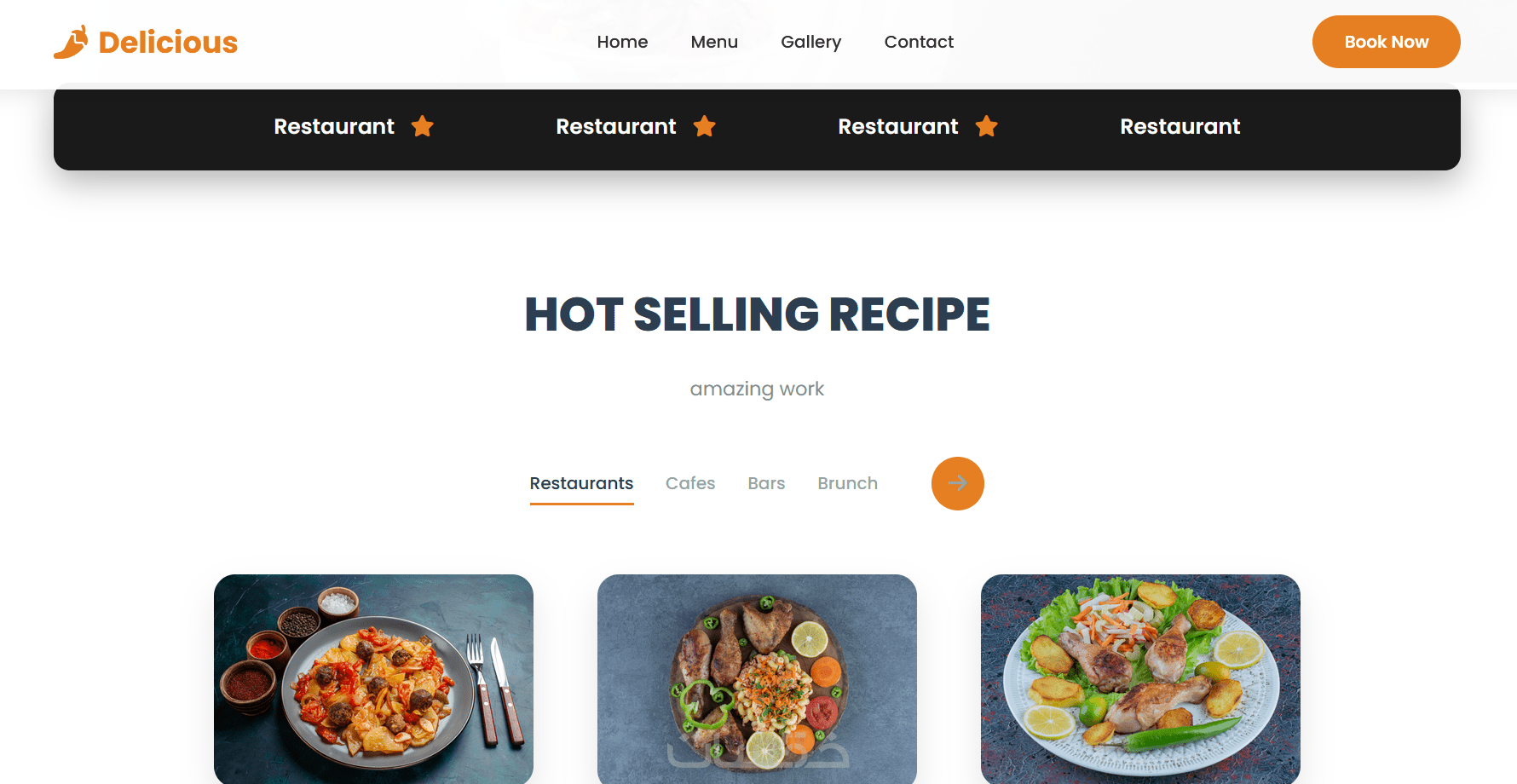Switch to the Cafes tab

[690, 483]
